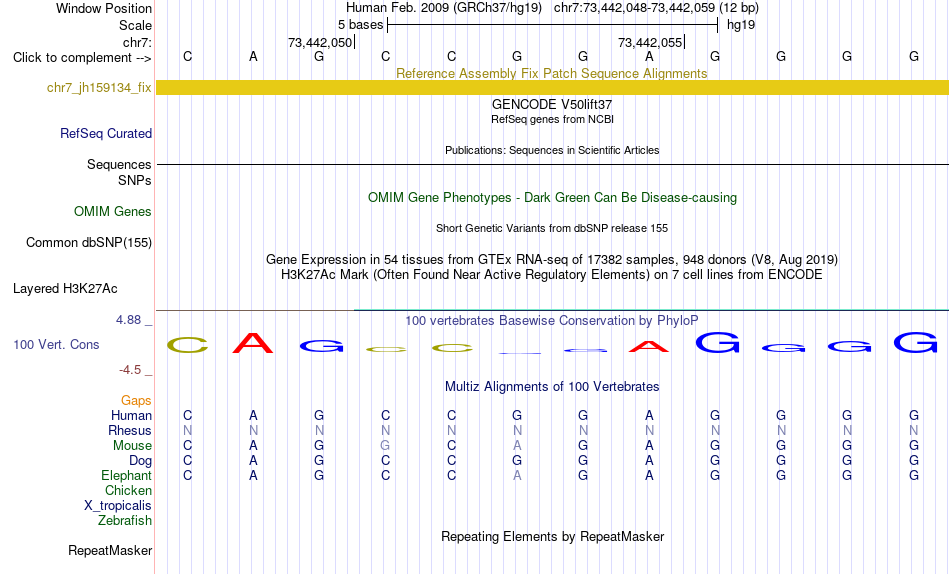
Task: Click '100 vertebrates Basewise Conservation by PhyloP' title
Action: tap(552, 321)
